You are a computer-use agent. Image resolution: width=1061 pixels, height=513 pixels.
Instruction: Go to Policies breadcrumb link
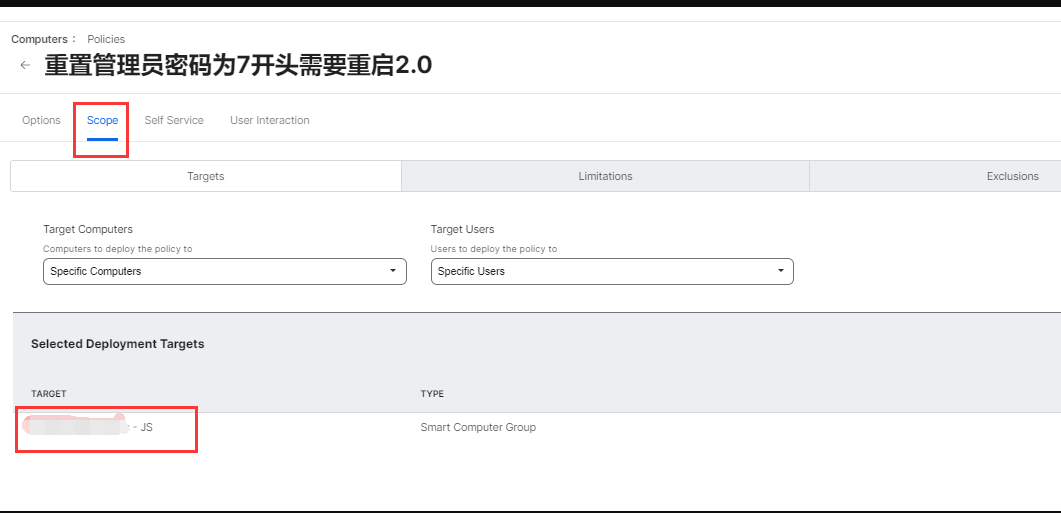tap(106, 39)
